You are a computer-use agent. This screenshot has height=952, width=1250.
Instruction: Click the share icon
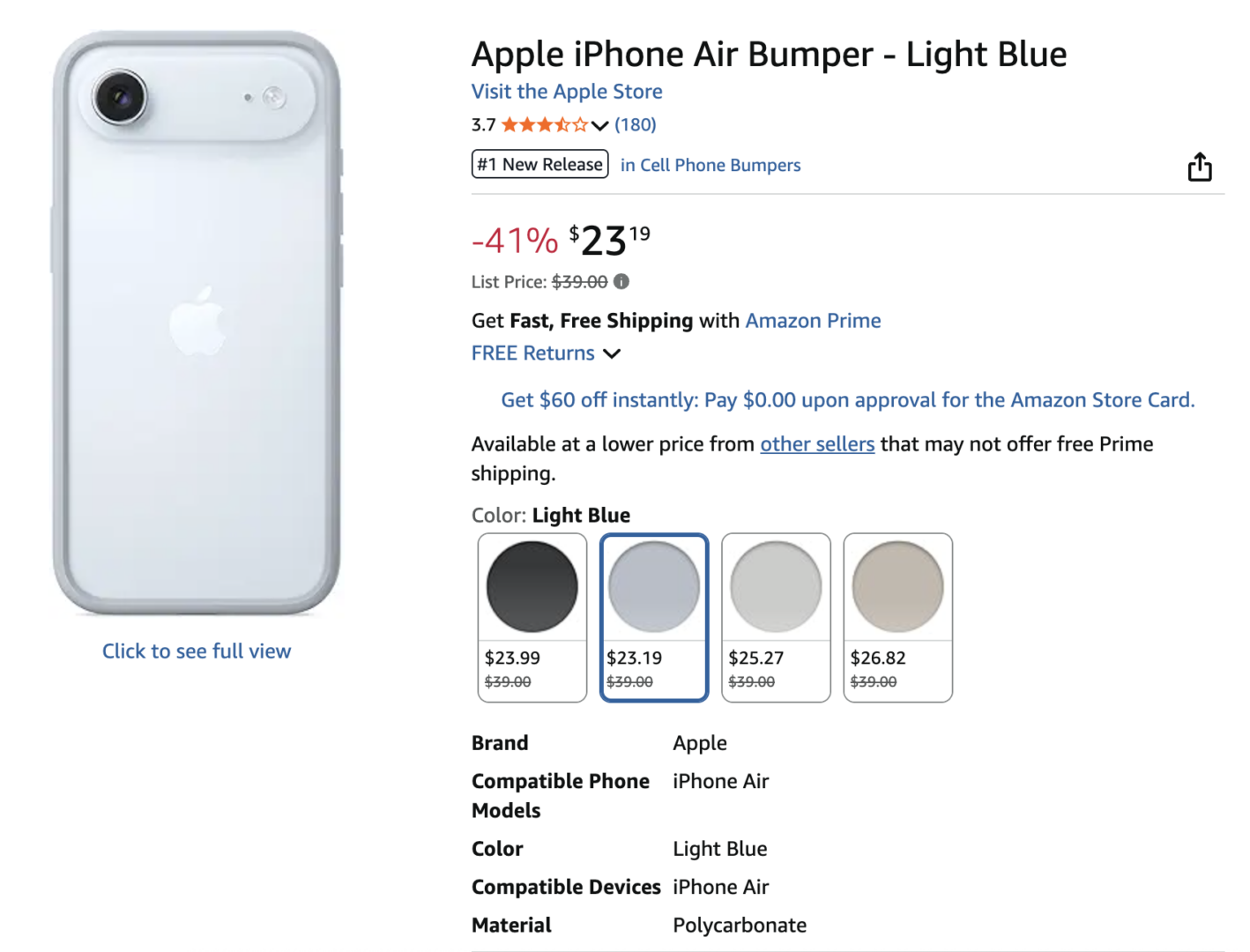tap(1200, 166)
